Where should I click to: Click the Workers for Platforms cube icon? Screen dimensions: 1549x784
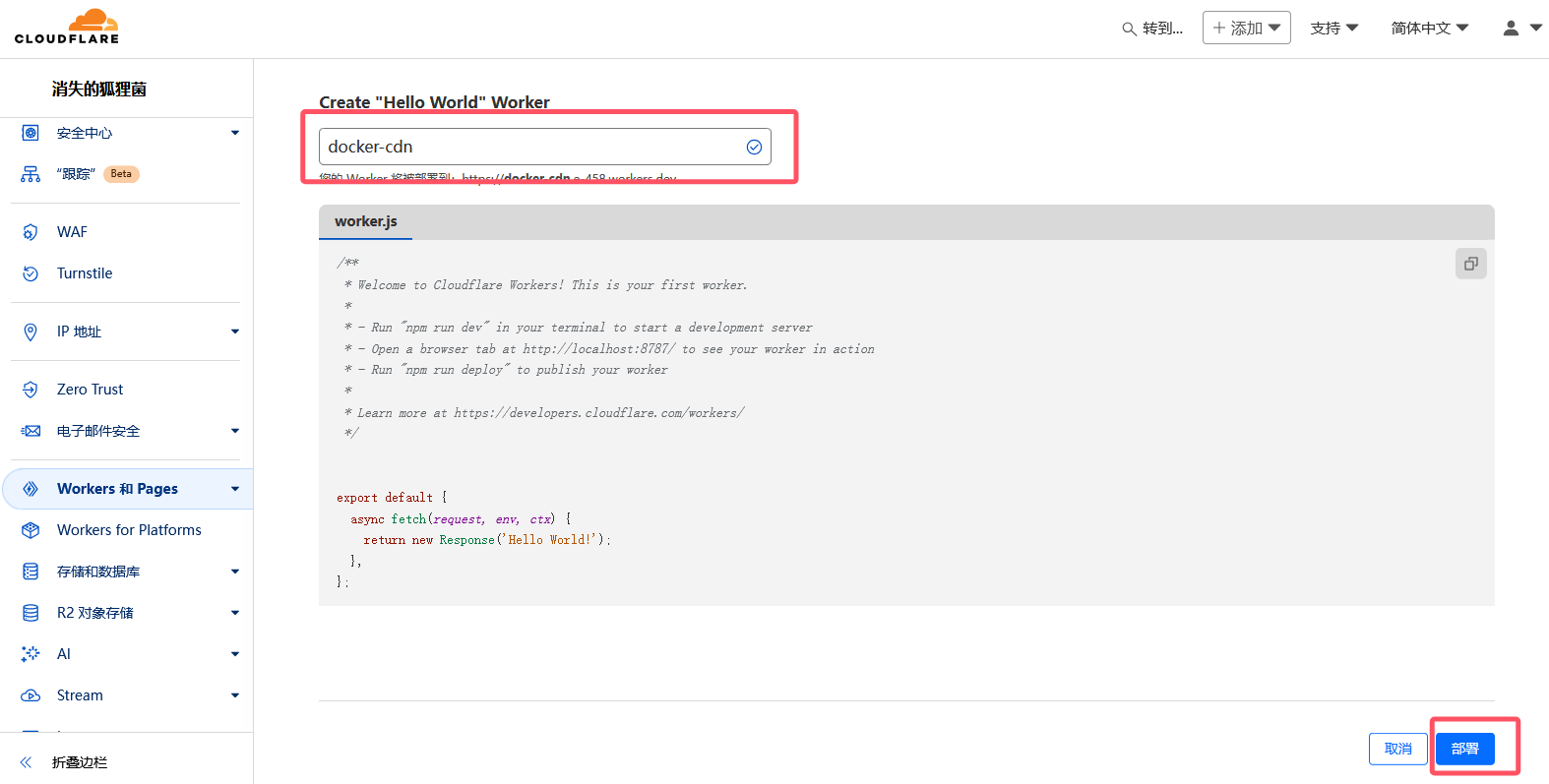(31, 530)
